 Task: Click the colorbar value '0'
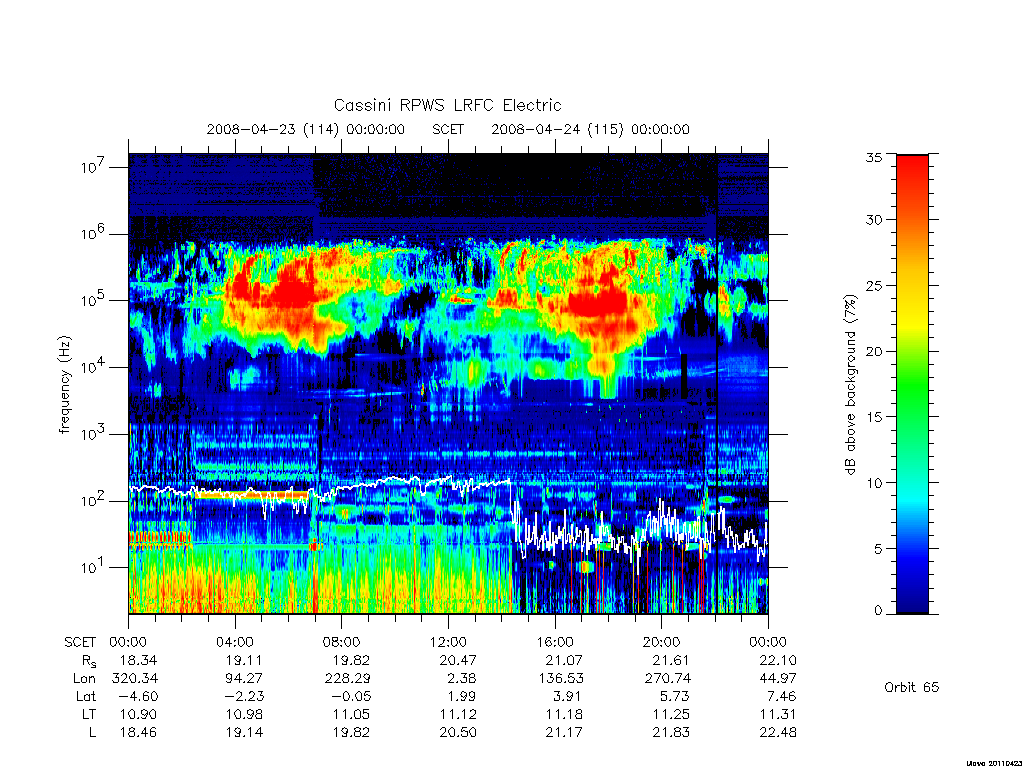pos(878,611)
